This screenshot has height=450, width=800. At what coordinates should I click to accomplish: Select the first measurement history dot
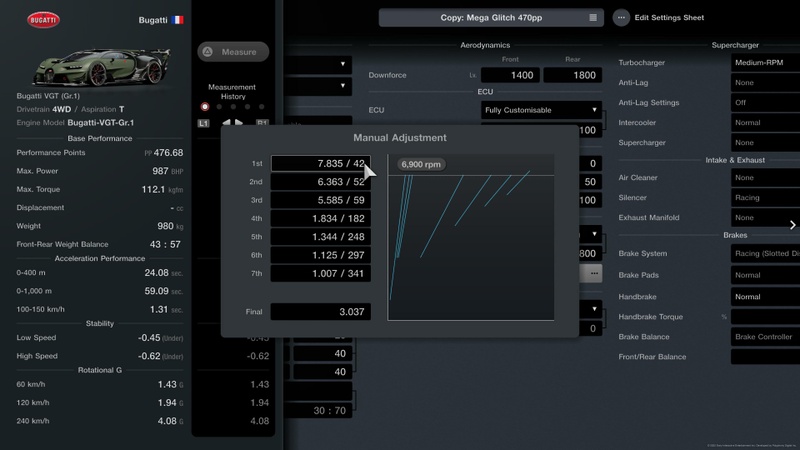[x=205, y=107]
